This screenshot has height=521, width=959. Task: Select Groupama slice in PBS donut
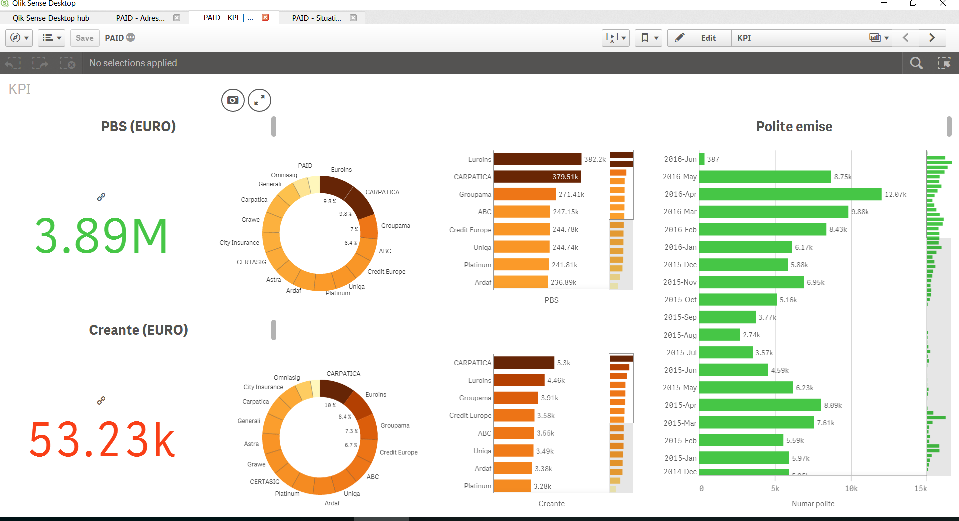click(369, 227)
